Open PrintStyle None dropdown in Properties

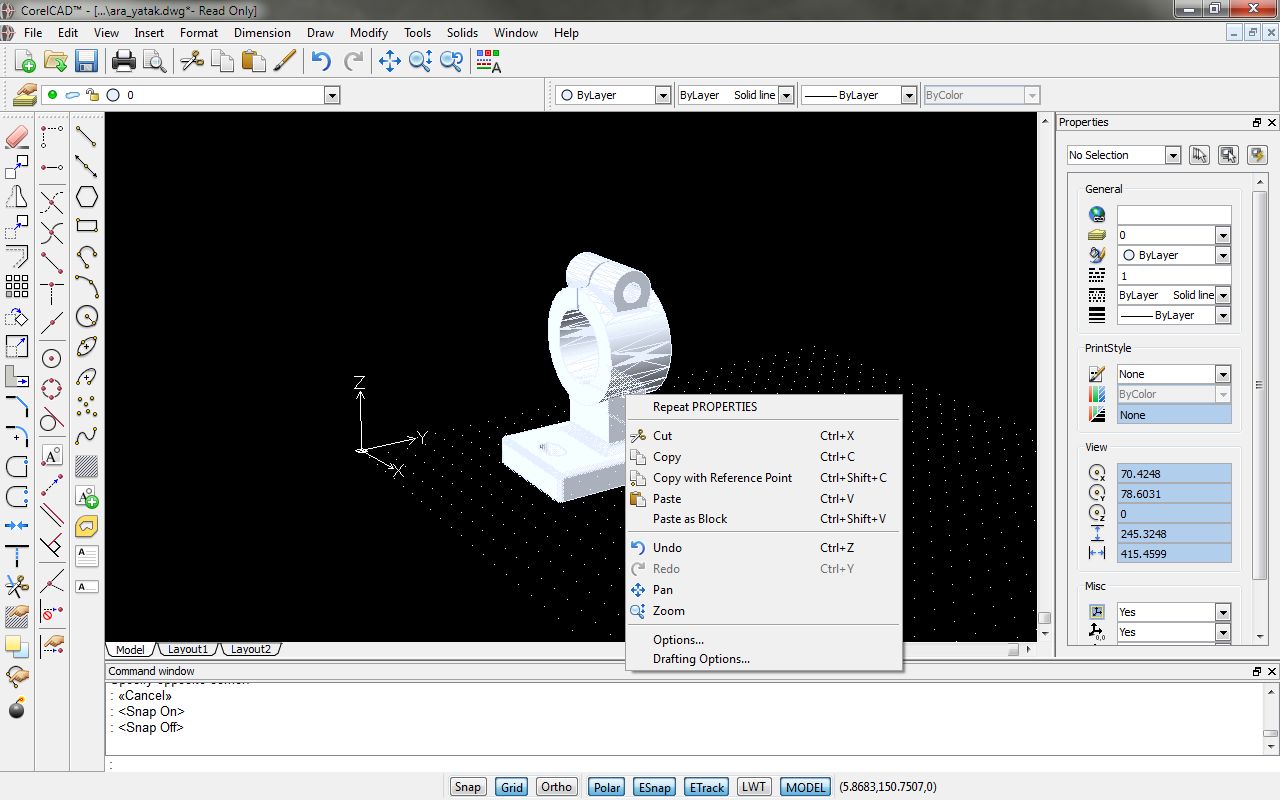[1222, 374]
